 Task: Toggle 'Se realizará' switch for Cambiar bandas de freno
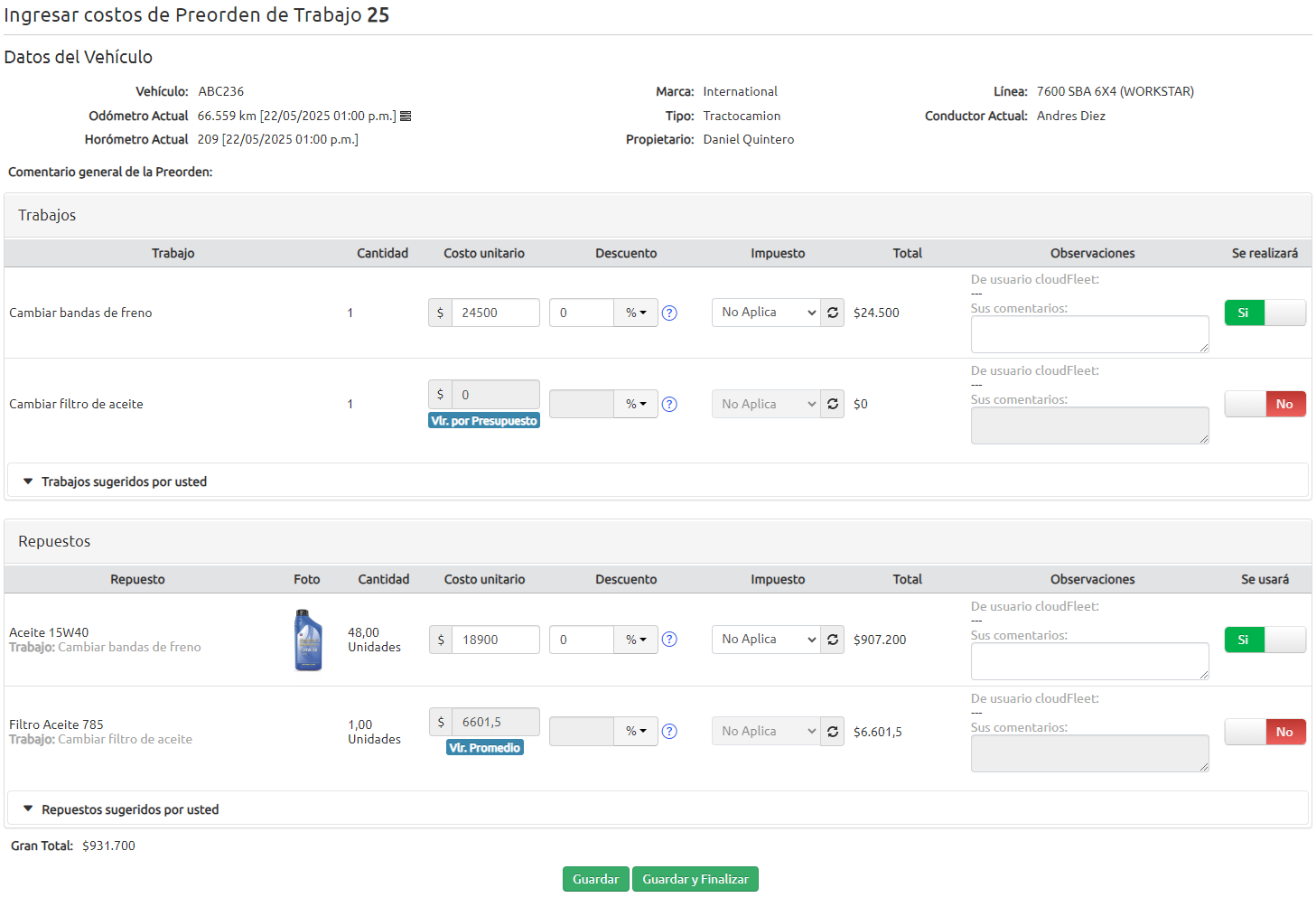(x=1265, y=313)
